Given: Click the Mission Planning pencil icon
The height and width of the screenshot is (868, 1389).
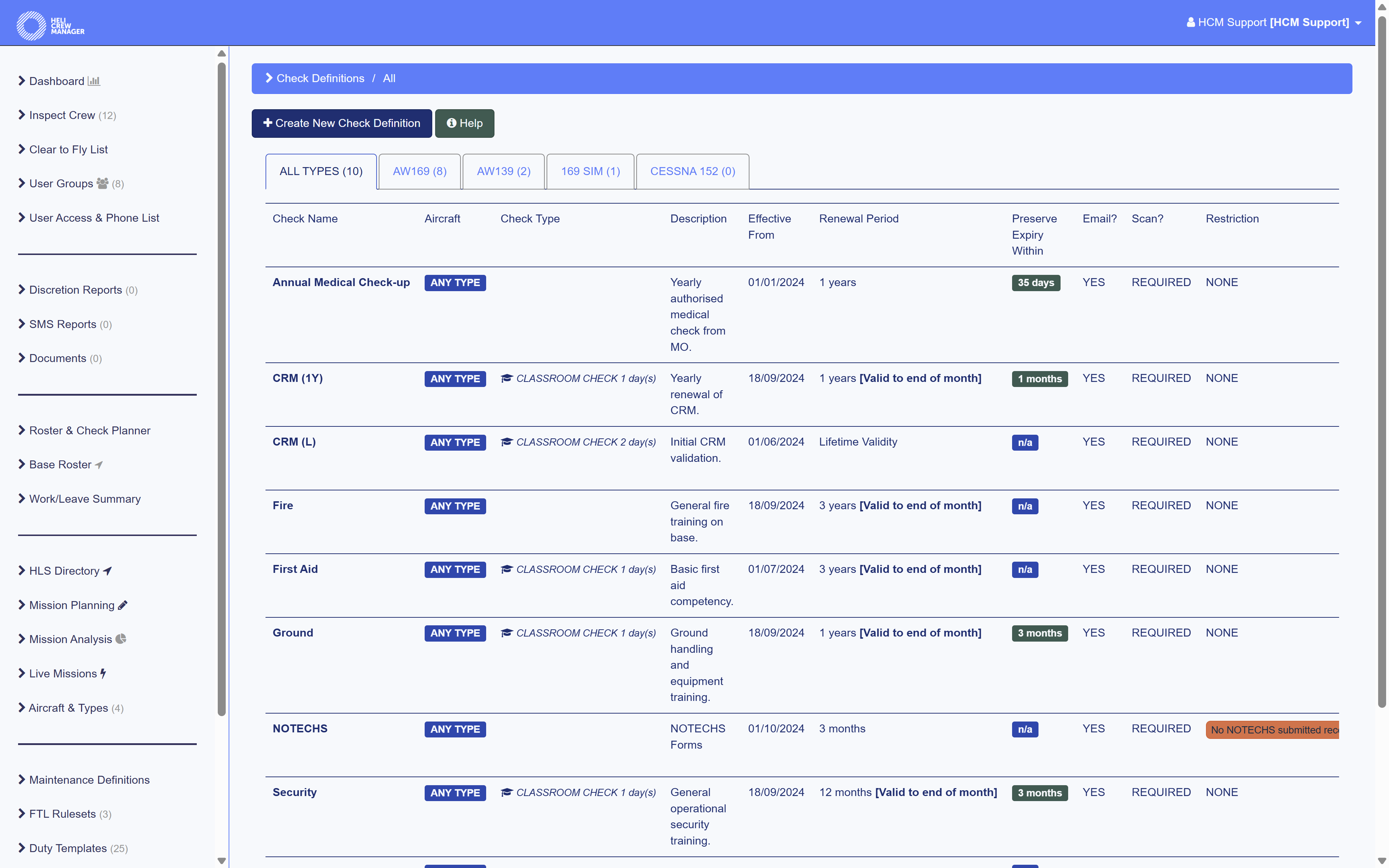Looking at the screenshot, I should (122, 605).
